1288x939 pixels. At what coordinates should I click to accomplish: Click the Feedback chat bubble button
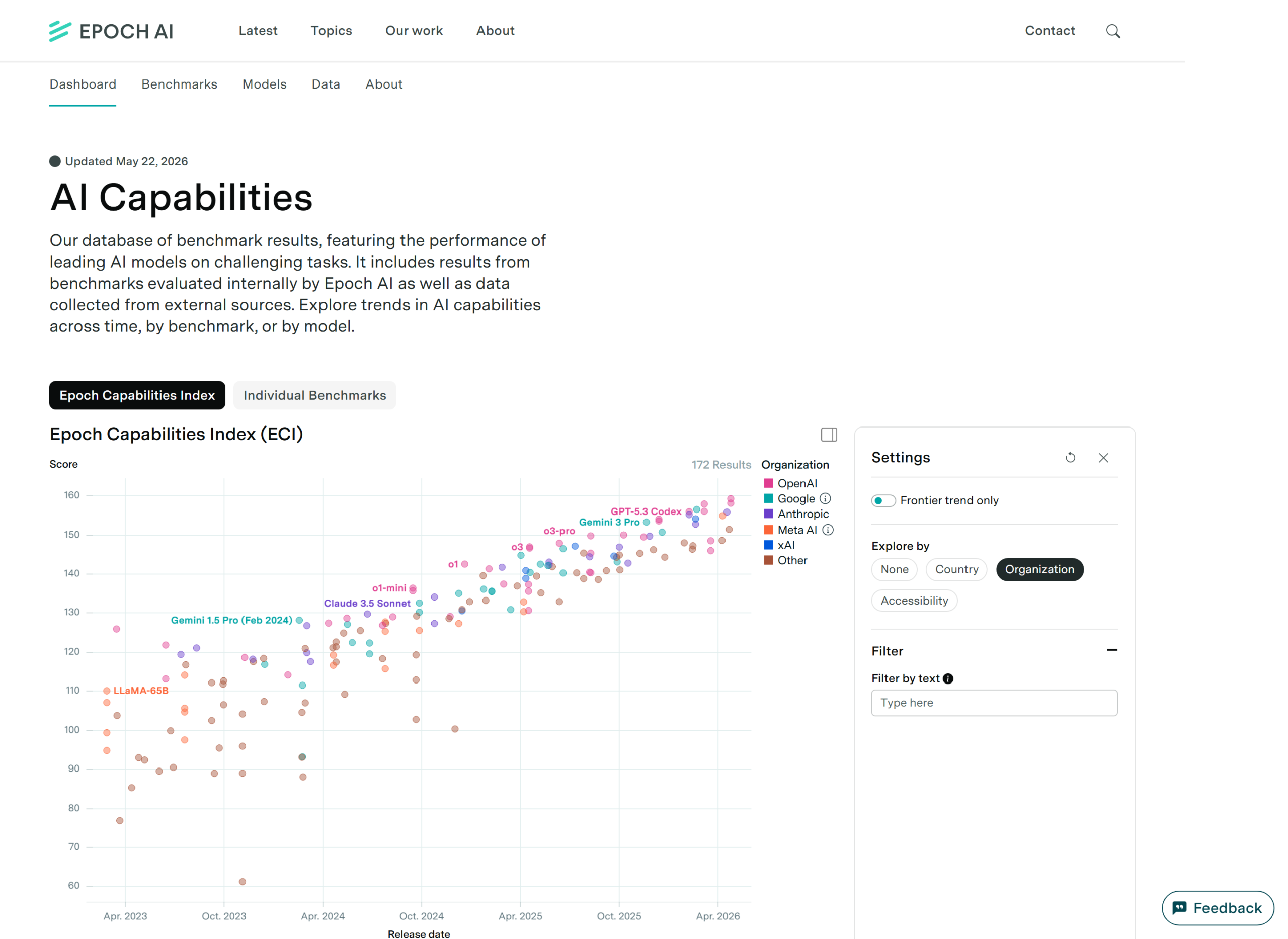pos(1218,908)
